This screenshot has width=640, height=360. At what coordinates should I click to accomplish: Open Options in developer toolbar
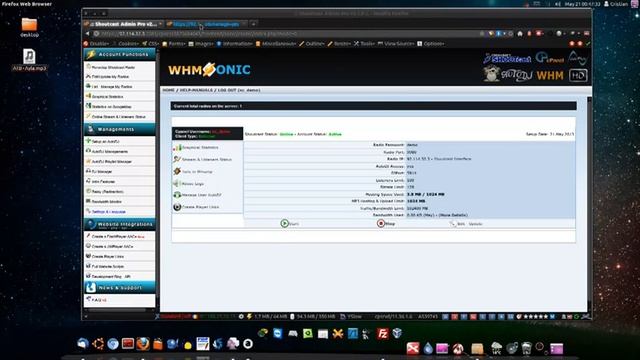(x=431, y=44)
